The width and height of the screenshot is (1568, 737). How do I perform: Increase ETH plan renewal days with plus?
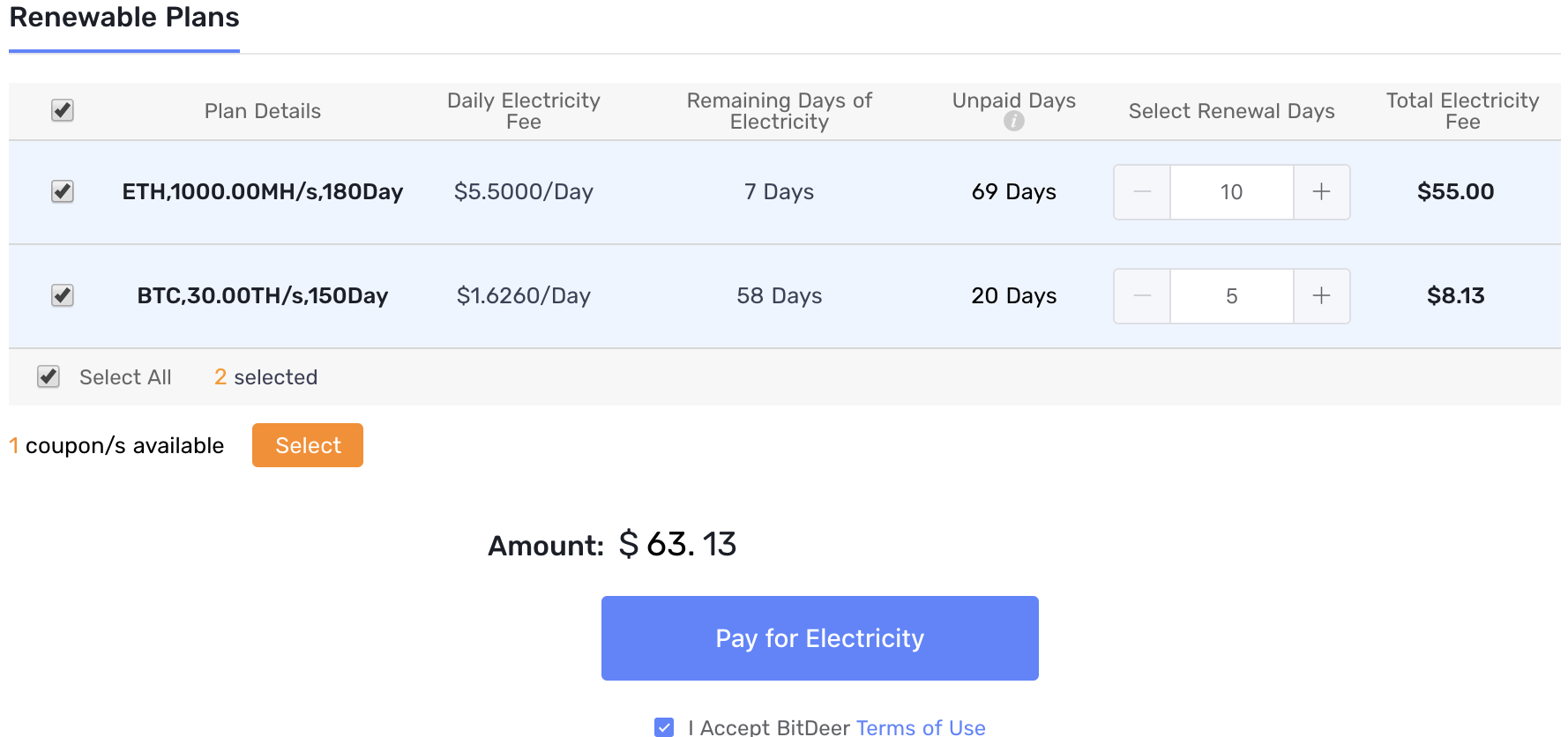pyautogui.click(x=1321, y=192)
